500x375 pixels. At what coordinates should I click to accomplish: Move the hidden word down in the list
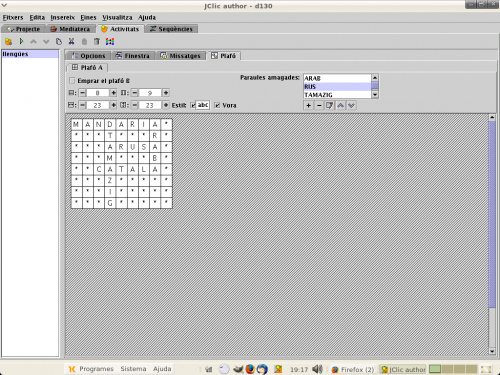(351, 105)
